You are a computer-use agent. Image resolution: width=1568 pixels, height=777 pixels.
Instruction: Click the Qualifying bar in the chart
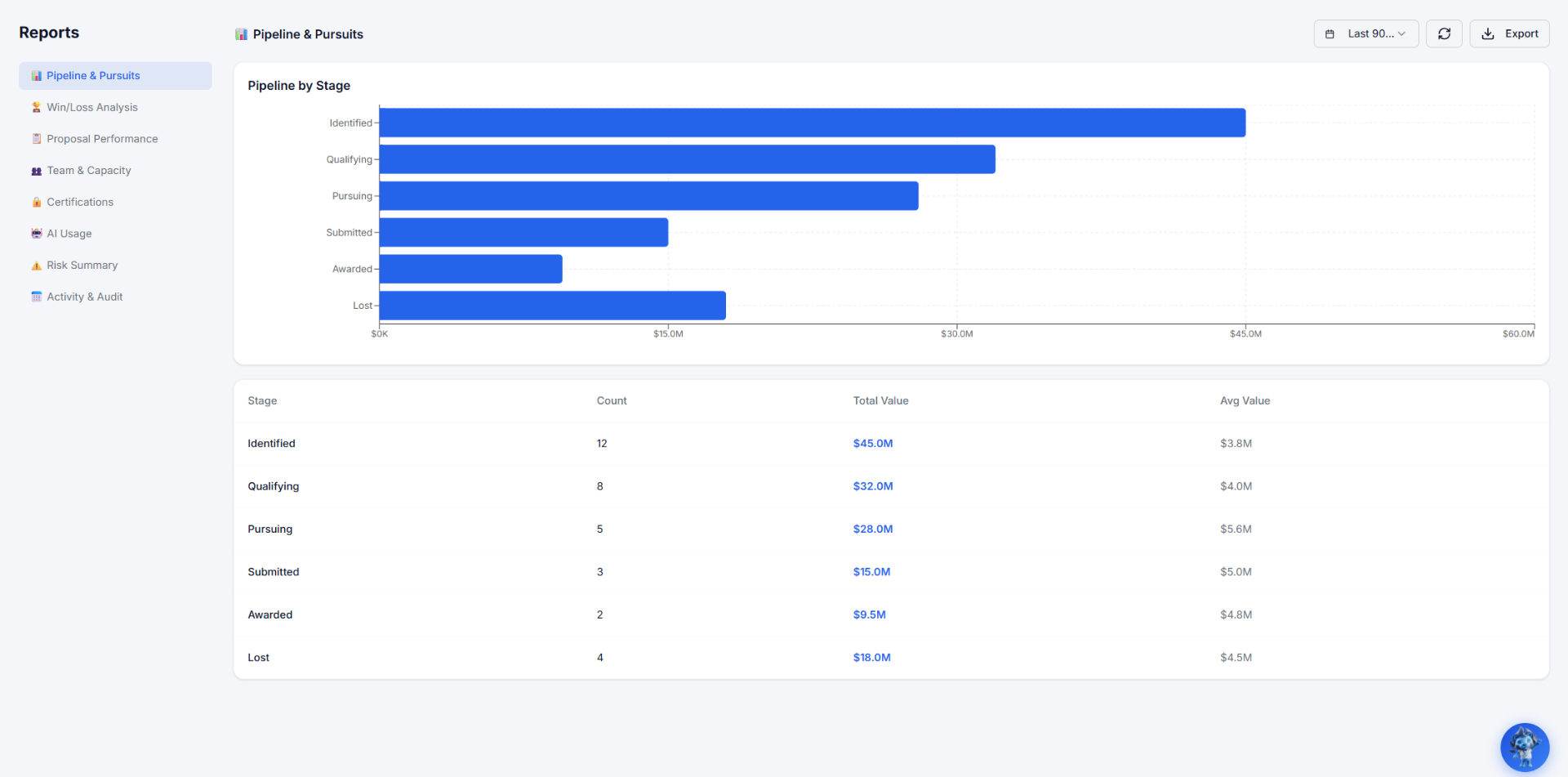pos(688,159)
